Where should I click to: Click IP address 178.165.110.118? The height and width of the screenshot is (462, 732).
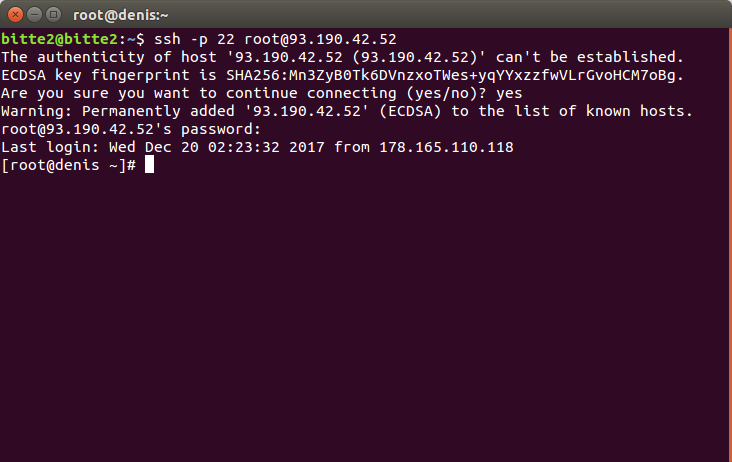[x=446, y=147]
